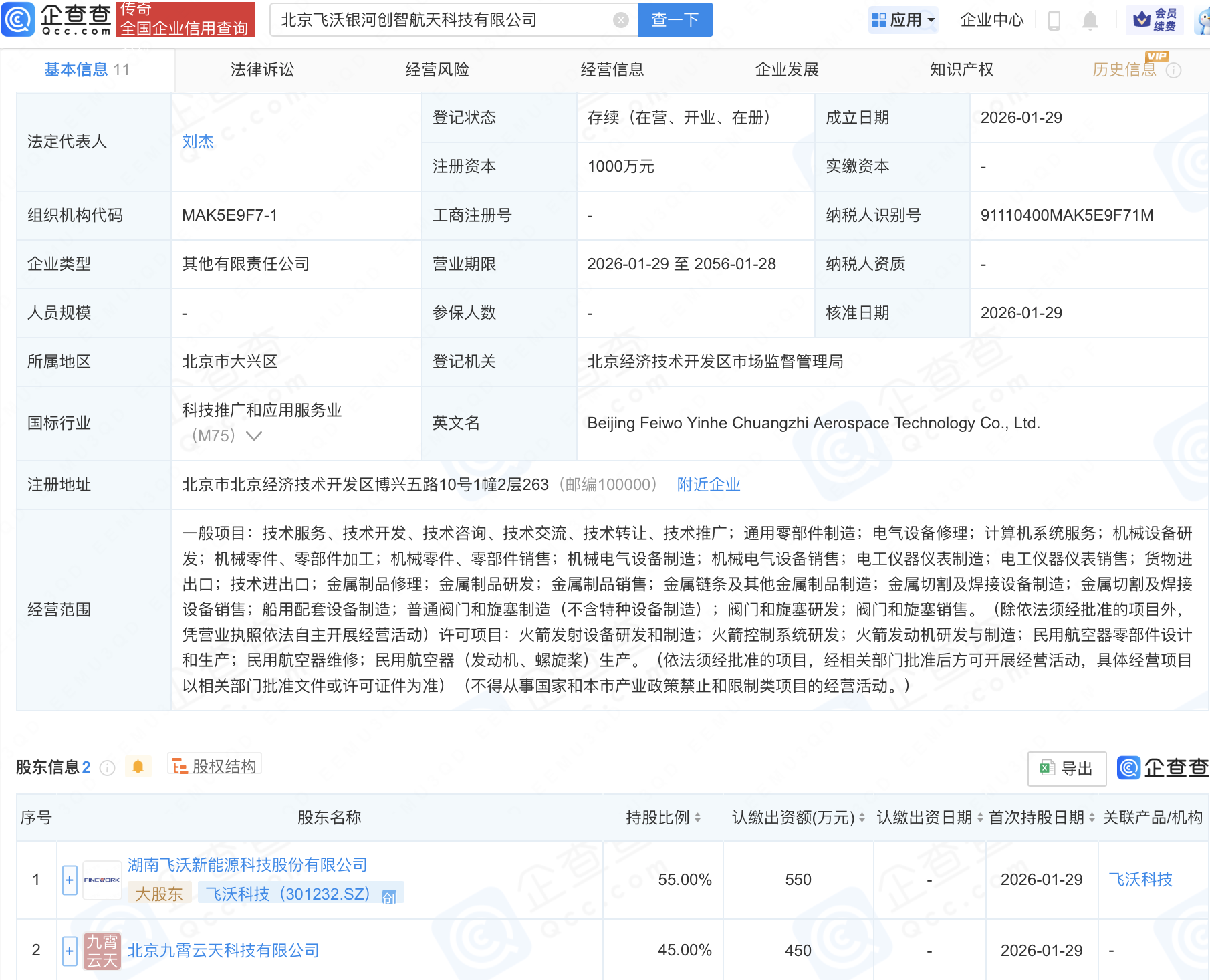Click the Qichacha logo icon
Image resolution: width=1210 pixels, height=980 pixels.
pyautogui.click(x=18, y=19)
